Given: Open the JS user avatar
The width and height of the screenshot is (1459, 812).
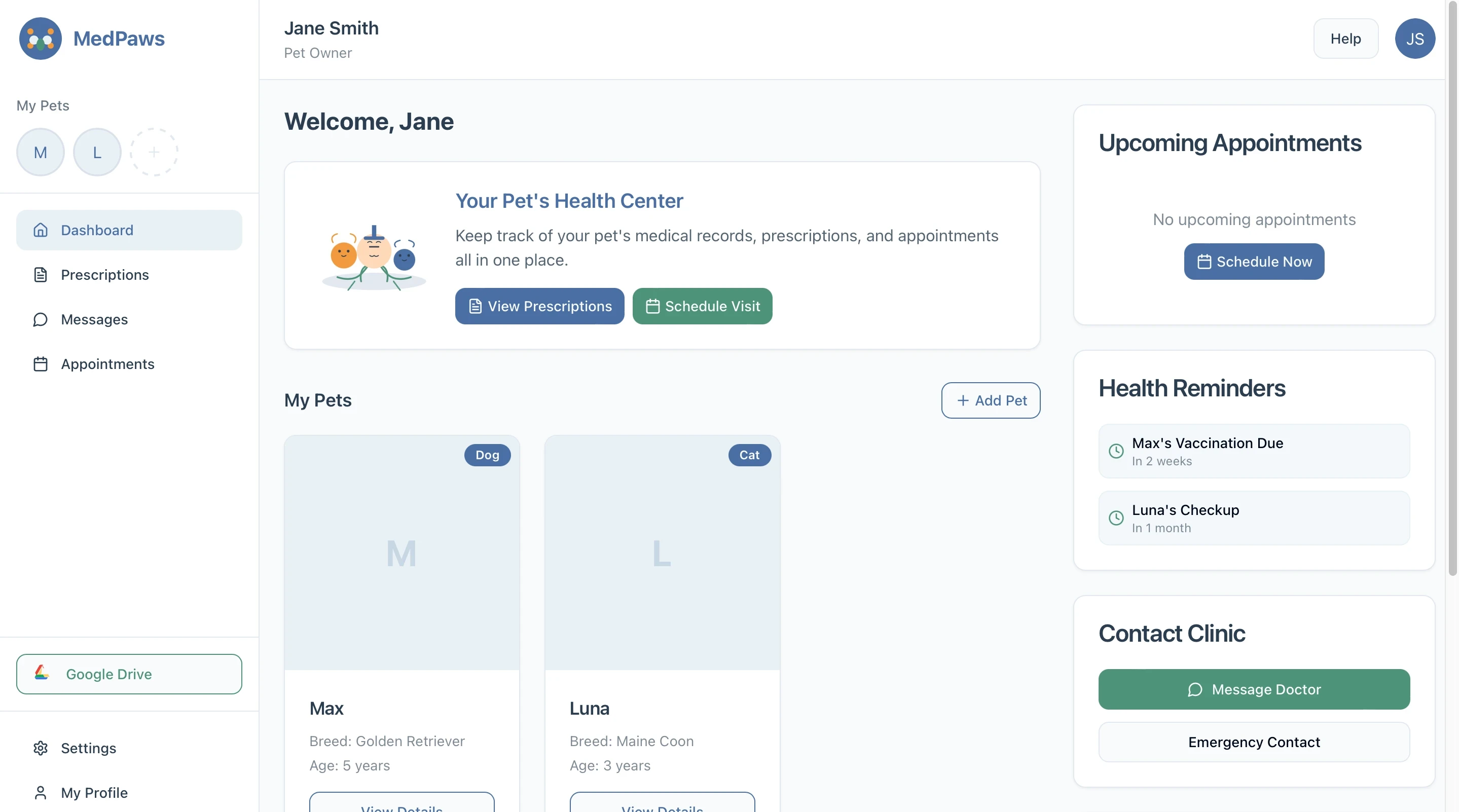Looking at the screenshot, I should click(1414, 39).
